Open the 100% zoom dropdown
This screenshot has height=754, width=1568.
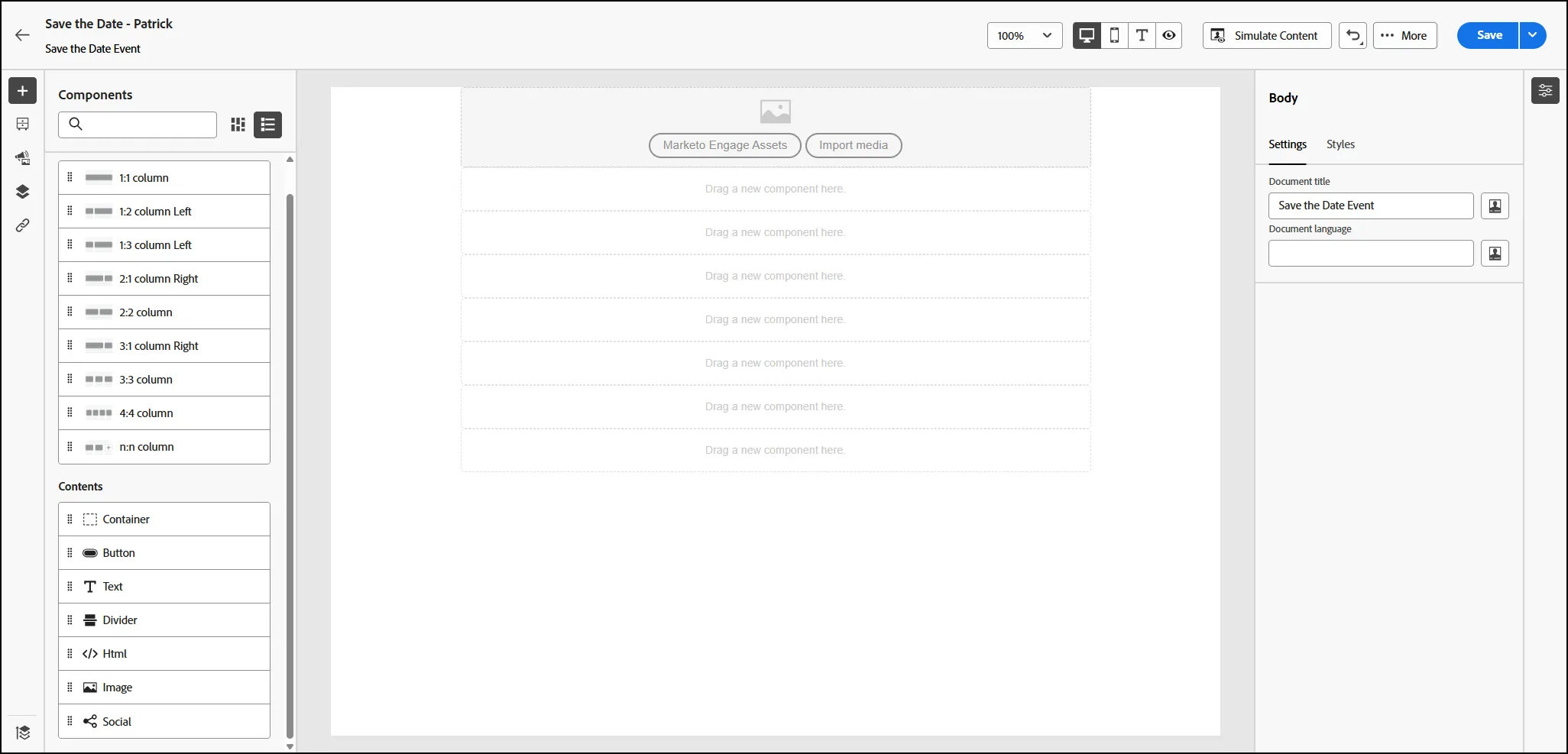pyautogui.click(x=1025, y=35)
